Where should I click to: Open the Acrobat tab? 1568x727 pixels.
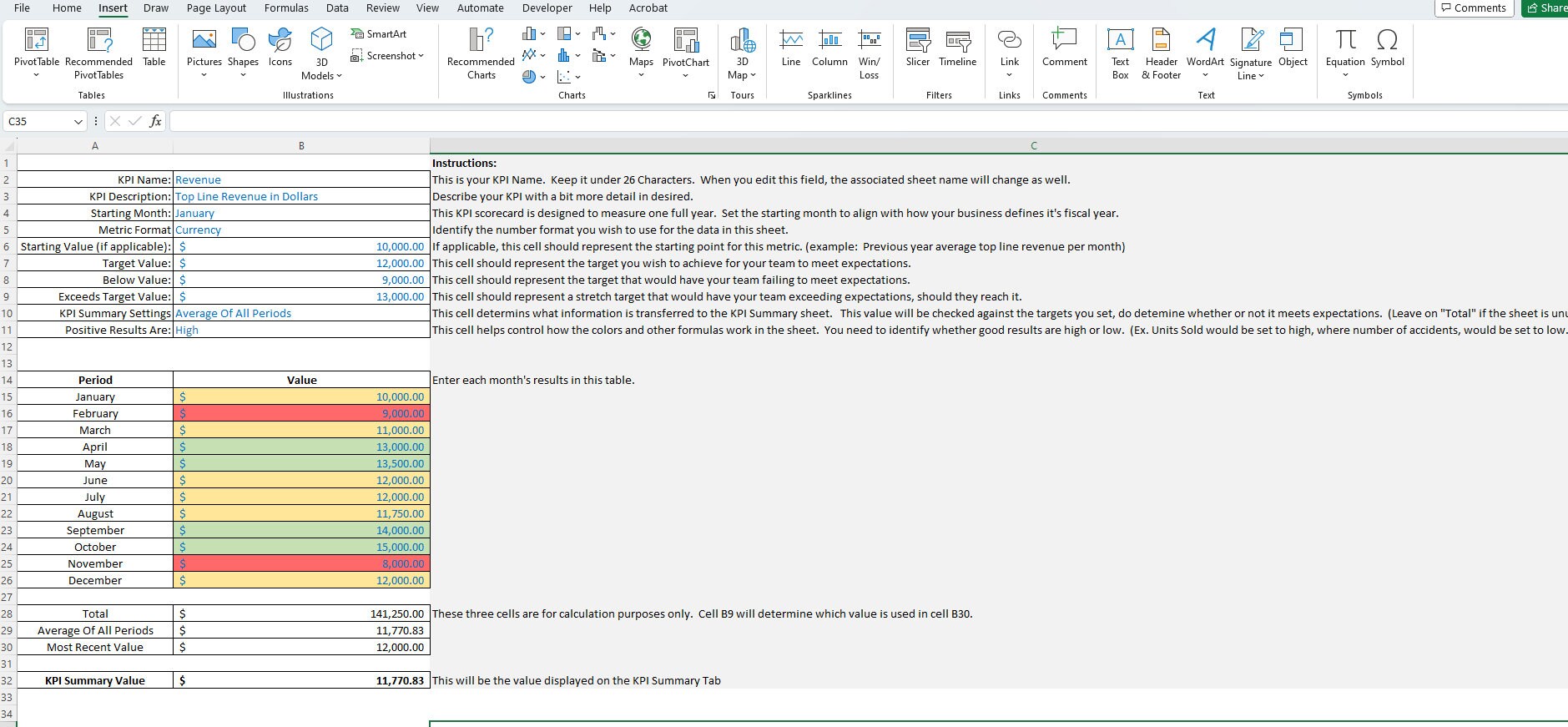648,8
